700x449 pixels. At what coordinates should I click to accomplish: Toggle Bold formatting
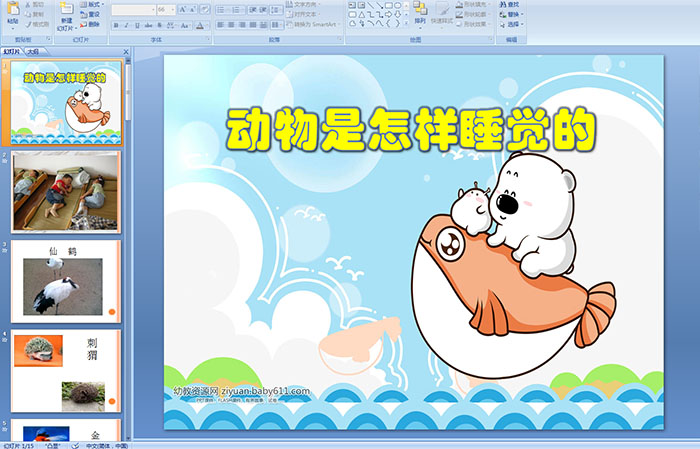[x=116, y=26]
